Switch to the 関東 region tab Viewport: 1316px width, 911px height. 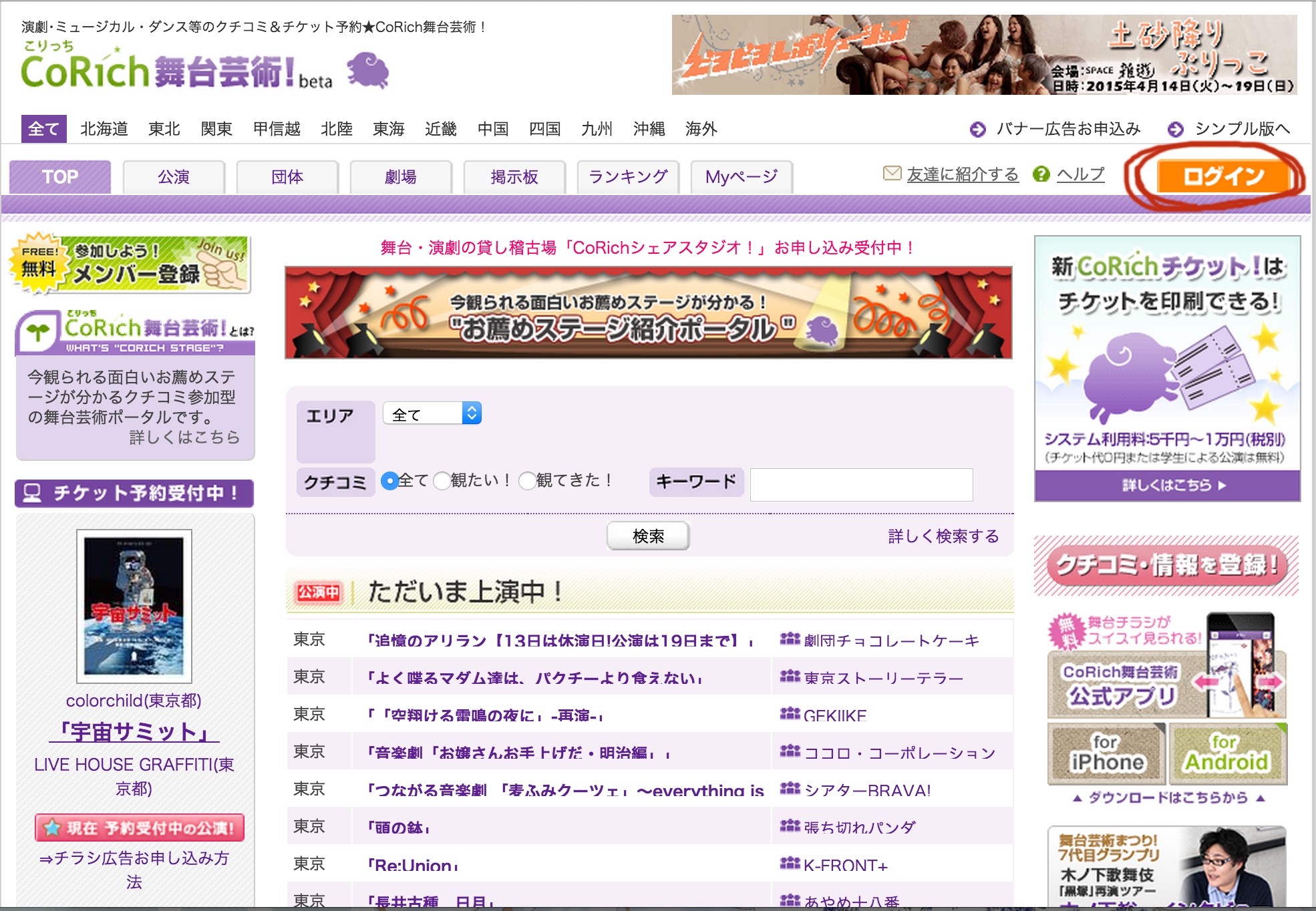coord(216,129)
